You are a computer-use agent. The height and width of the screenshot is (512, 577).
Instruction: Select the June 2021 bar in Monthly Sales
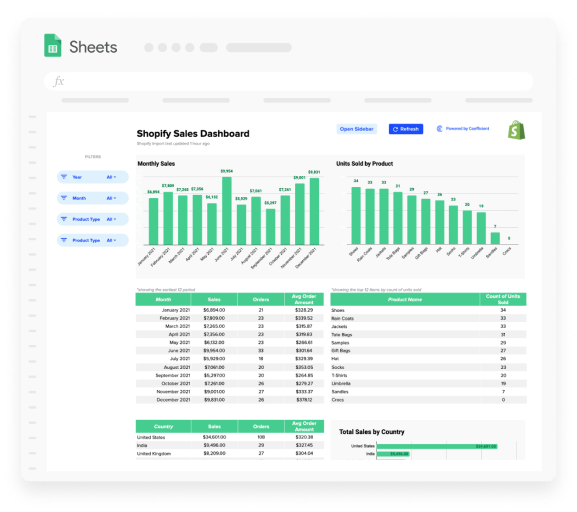tap(227, 211)
